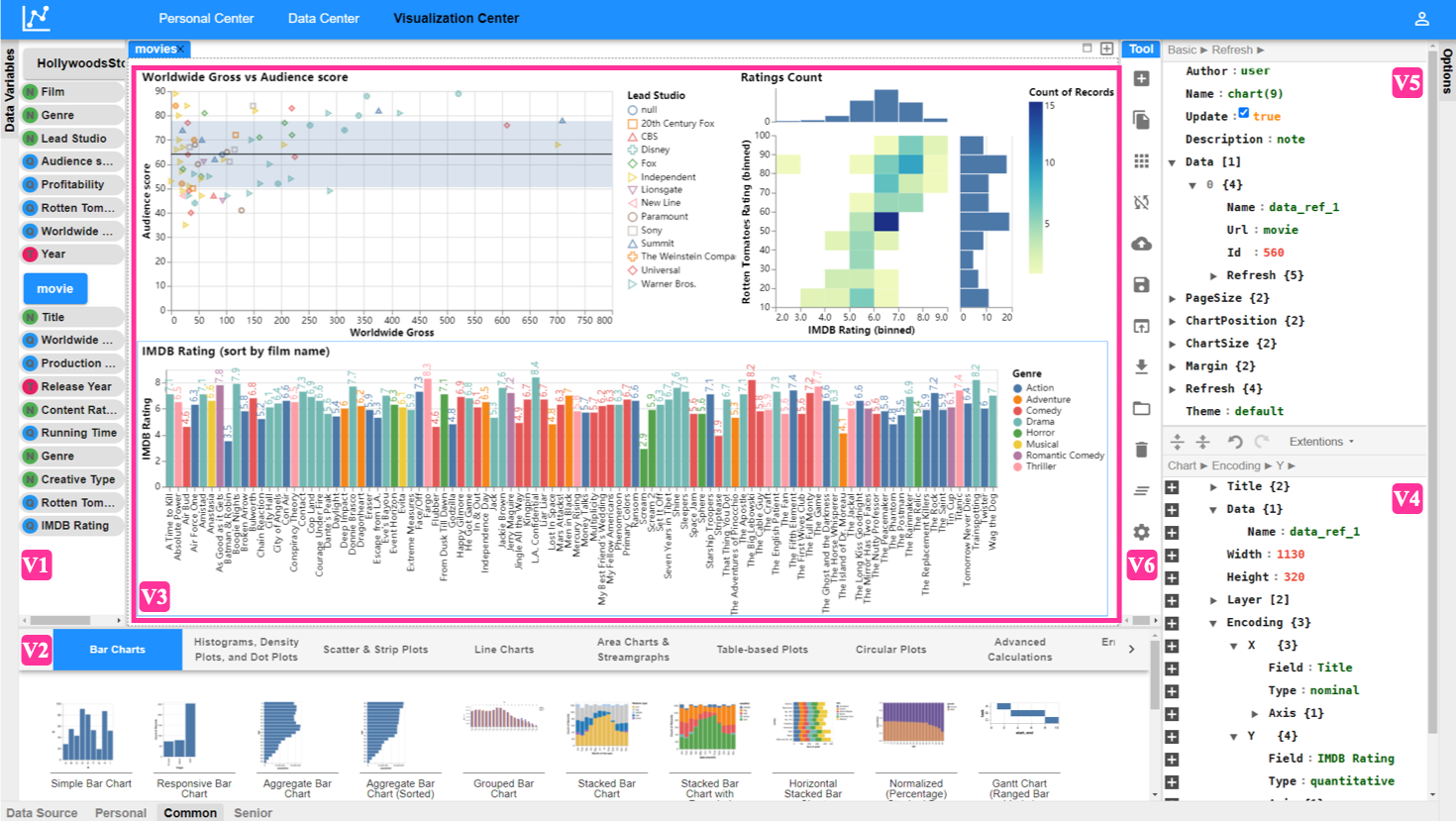1456x821 pixels.
Task: Switch to the Line Charts tab
Action: click(503, 650)
